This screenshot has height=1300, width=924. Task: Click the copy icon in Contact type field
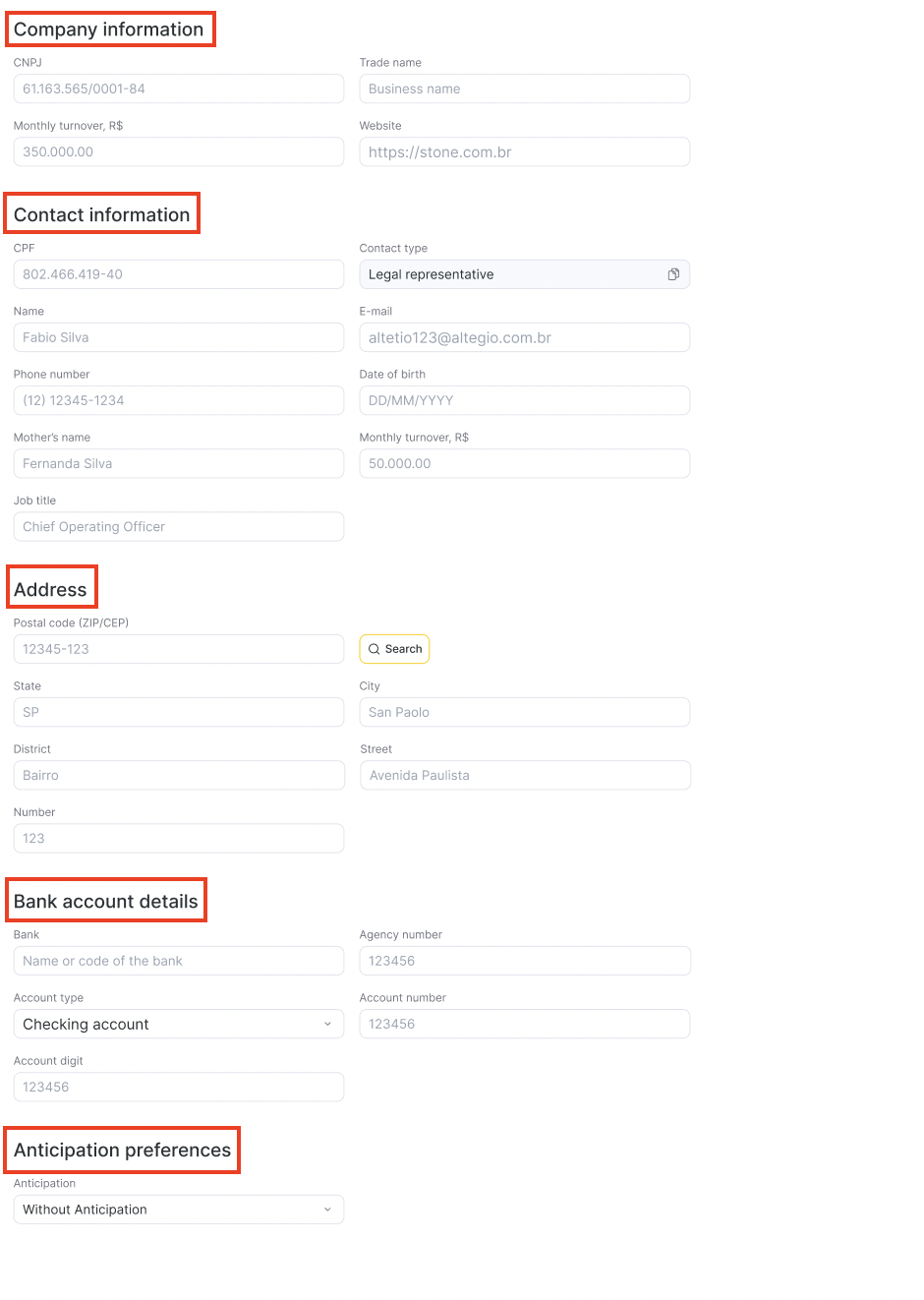click(x=673, y=274)
